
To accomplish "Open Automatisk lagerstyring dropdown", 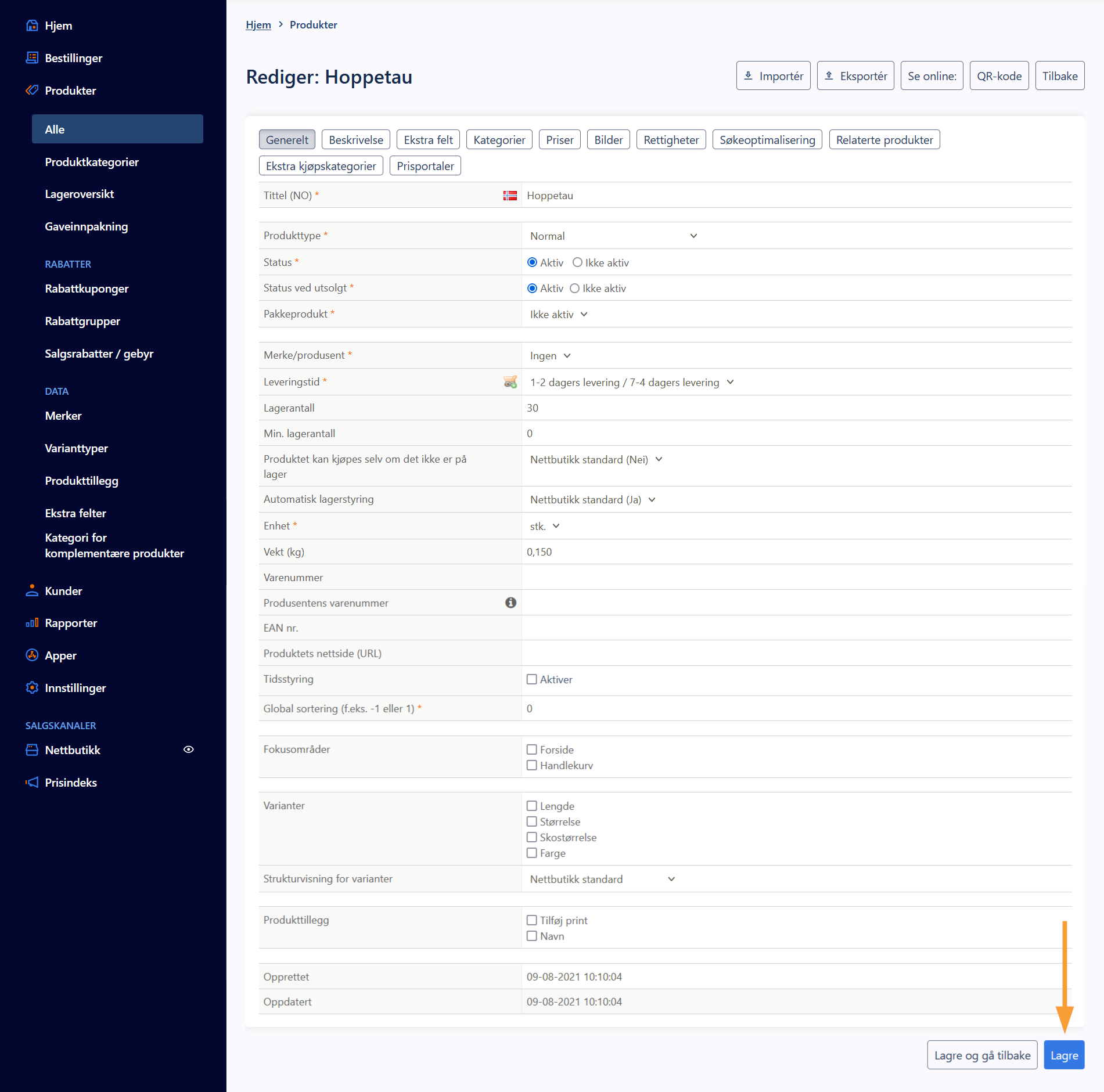I will [592, 499].
